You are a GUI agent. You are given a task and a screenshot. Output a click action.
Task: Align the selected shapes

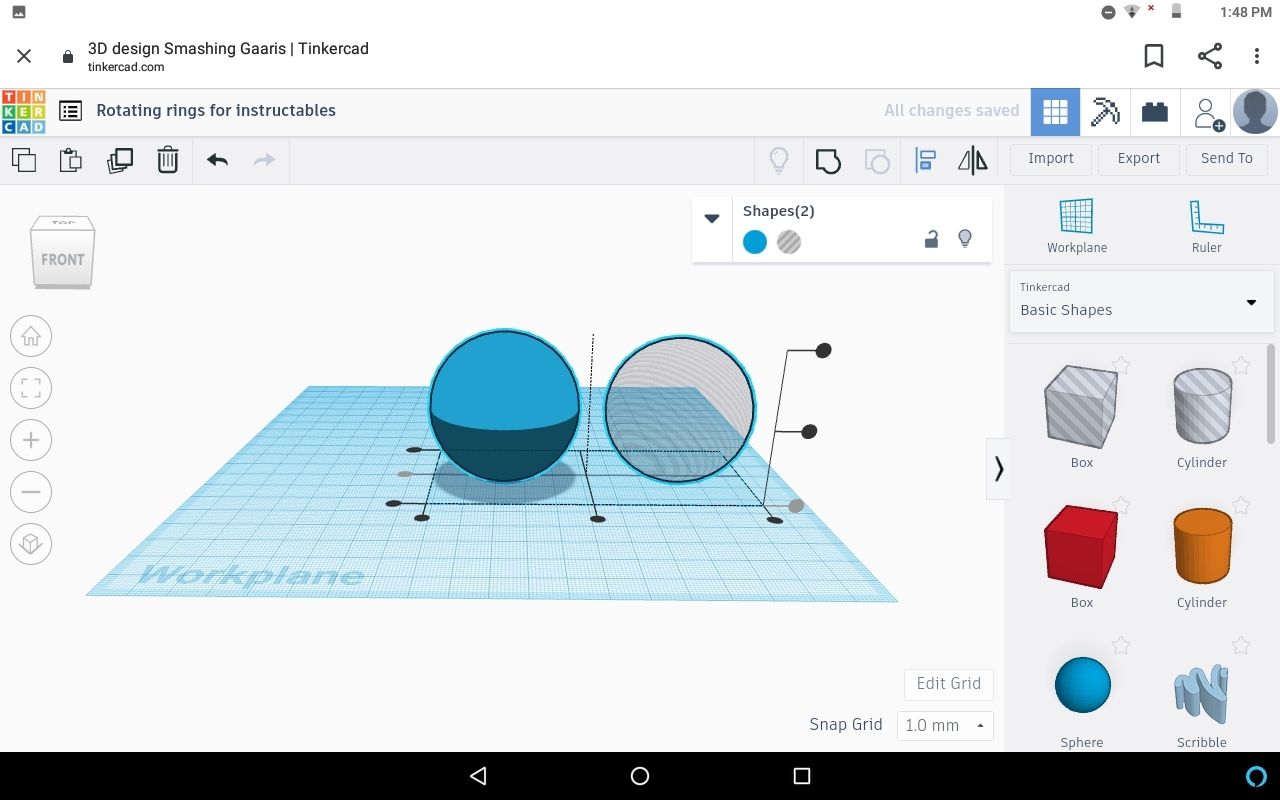tap(925, 160)
